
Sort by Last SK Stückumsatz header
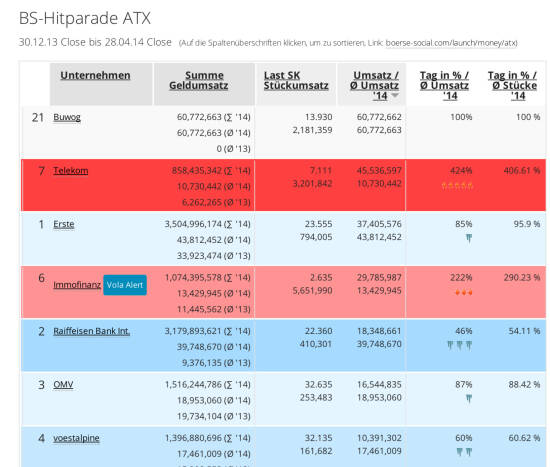pyautogui.click(x=296, y=80)
